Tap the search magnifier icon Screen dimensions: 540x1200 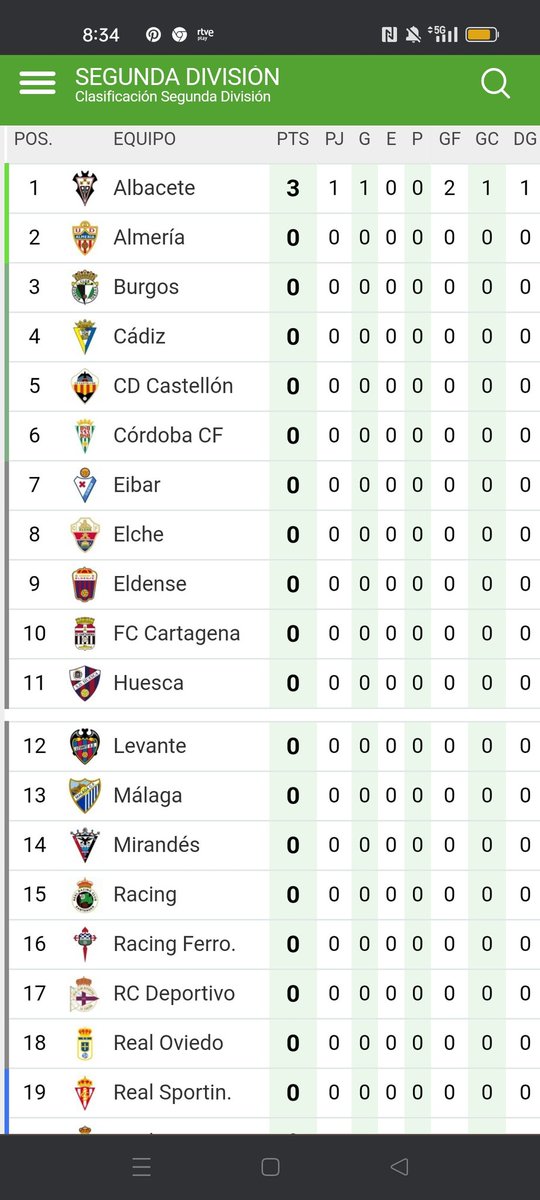click(495, 83)
